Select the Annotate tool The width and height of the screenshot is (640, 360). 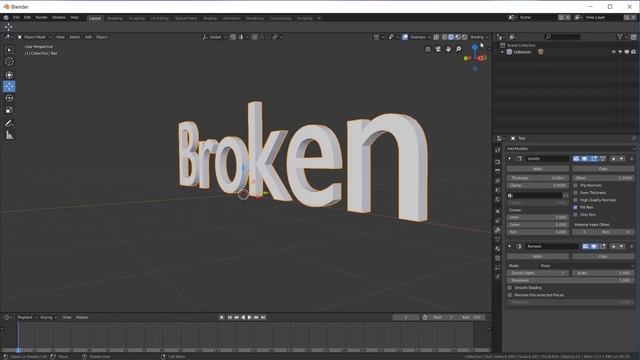(9, 123)
